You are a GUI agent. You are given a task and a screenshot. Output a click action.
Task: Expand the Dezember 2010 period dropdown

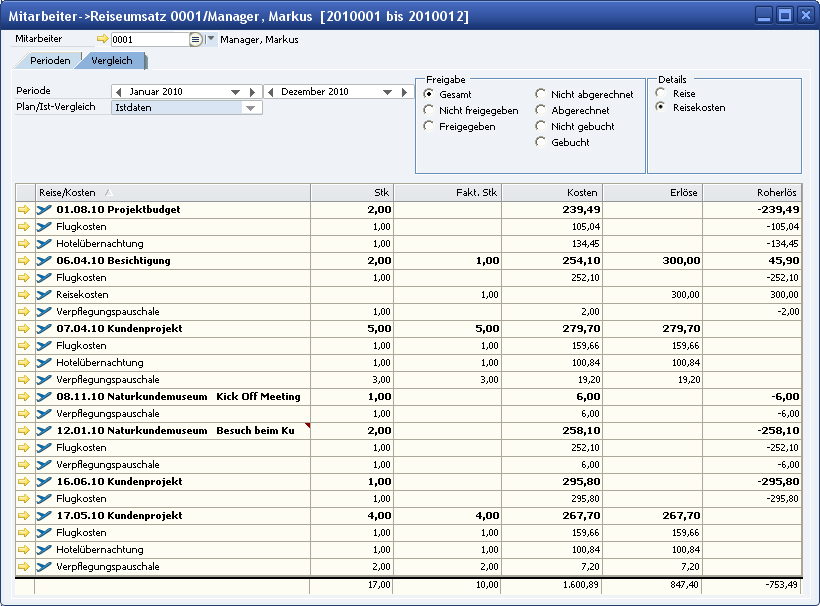click(x=389, y=92)
